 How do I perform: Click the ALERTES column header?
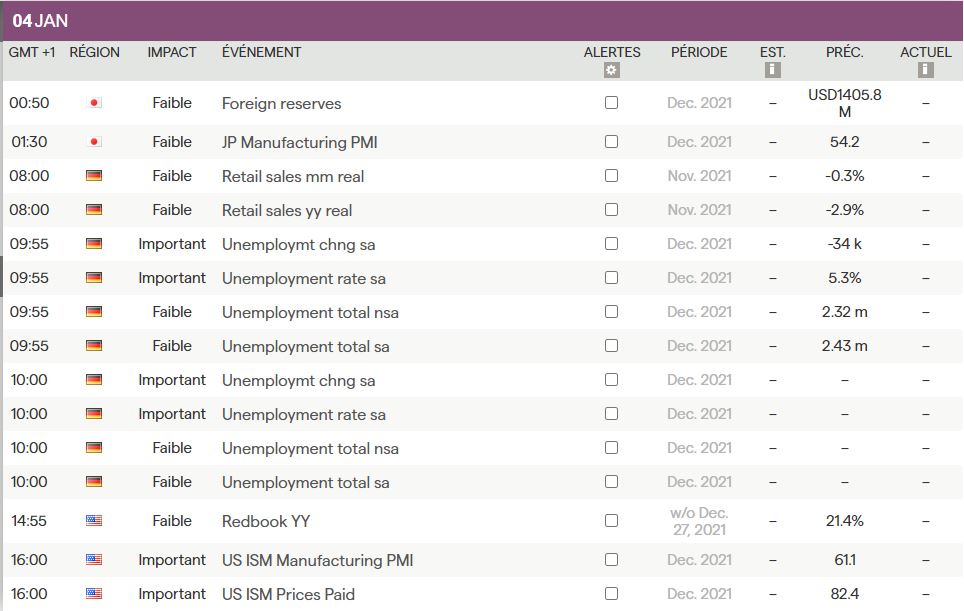(612, 52)
